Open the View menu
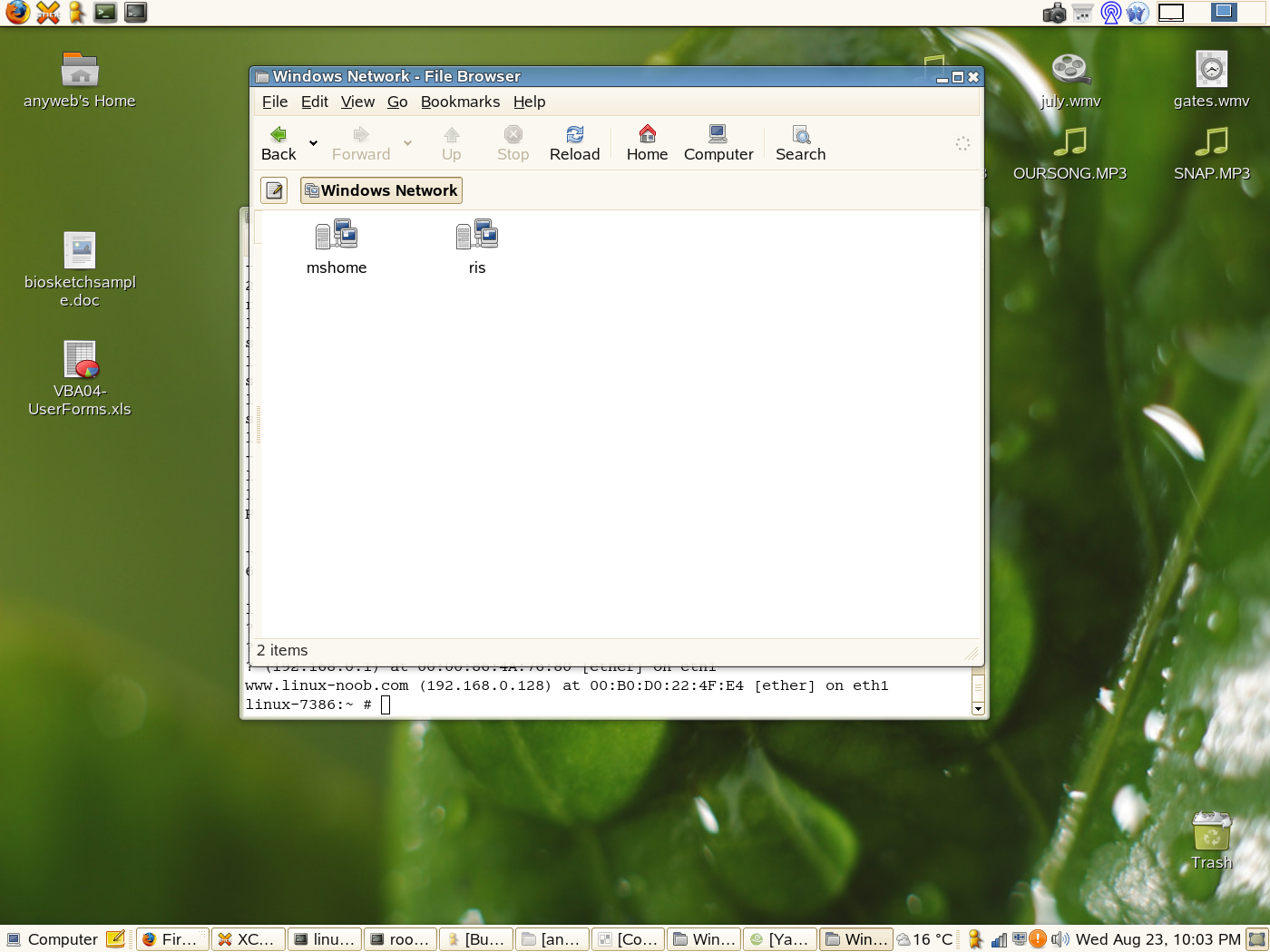The image size is (1270, 952). (357, 102)
